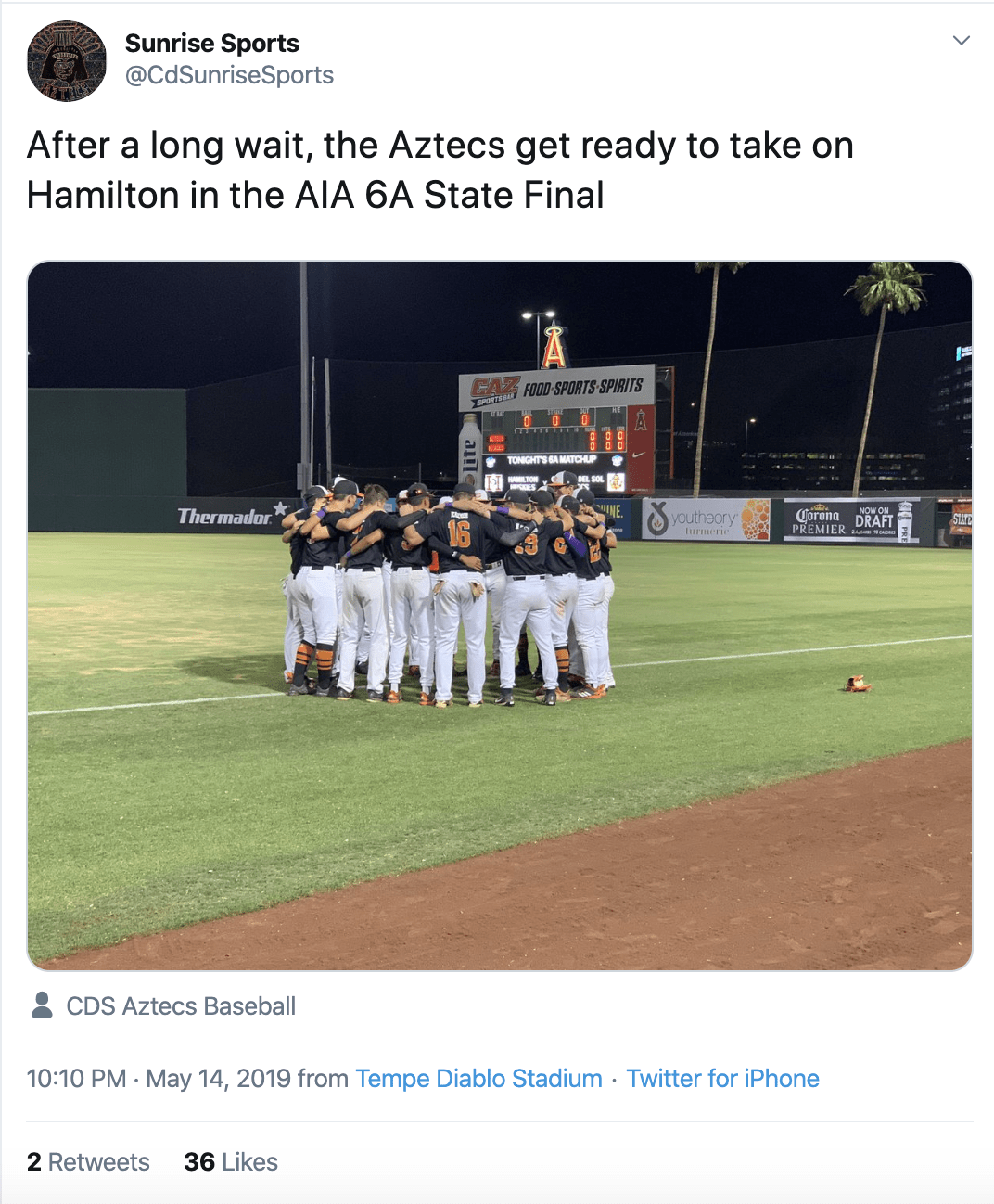Show the 2 Retweets list

point(88,1162)
